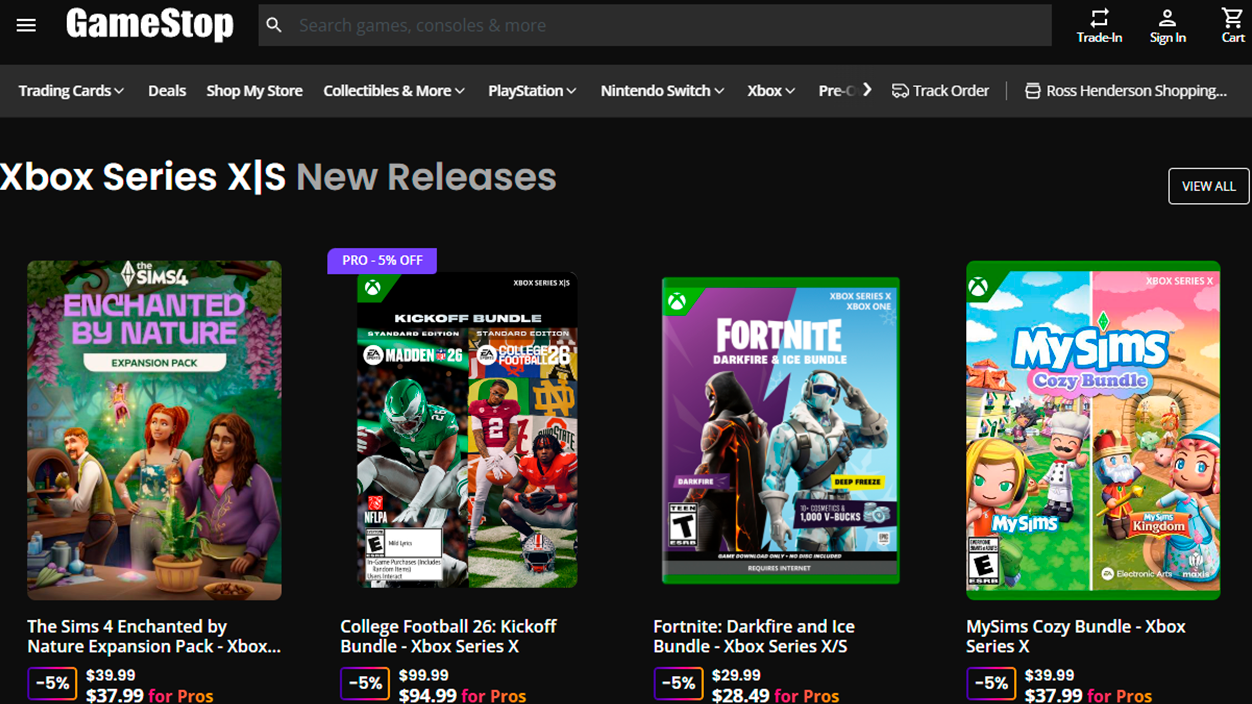Open the Collectibles & More dropdown
The width and height of the screenshot is (1252, 704).
393,90
